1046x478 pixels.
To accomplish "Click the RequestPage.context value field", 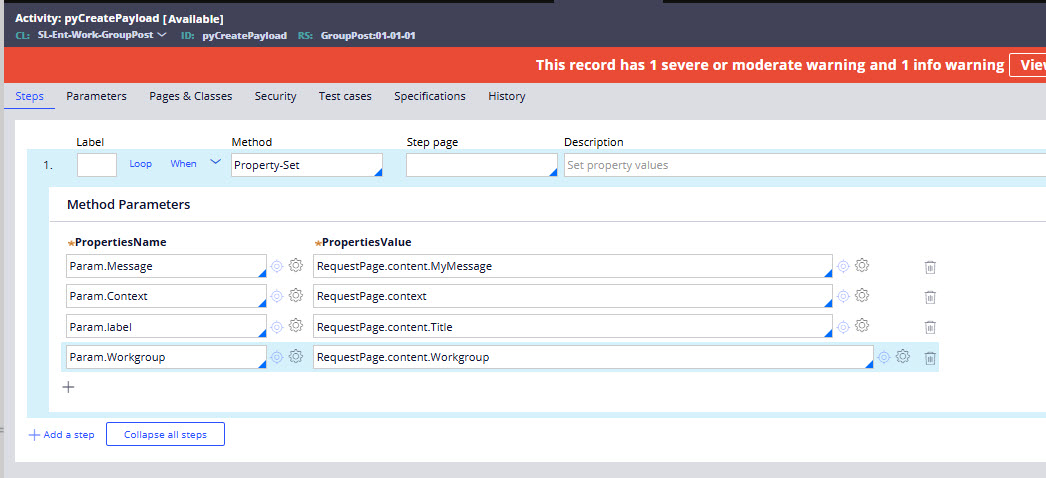I will (573, 296).
